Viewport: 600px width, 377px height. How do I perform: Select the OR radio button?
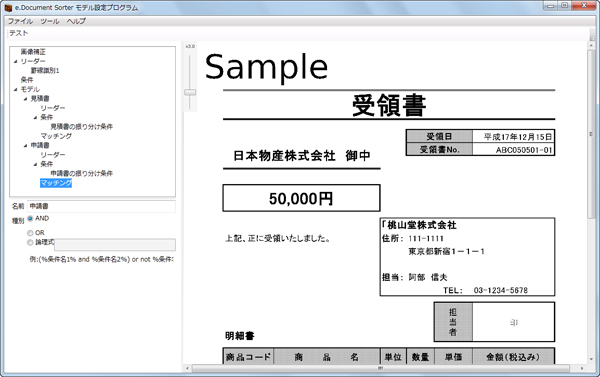(x=30, y=233)
